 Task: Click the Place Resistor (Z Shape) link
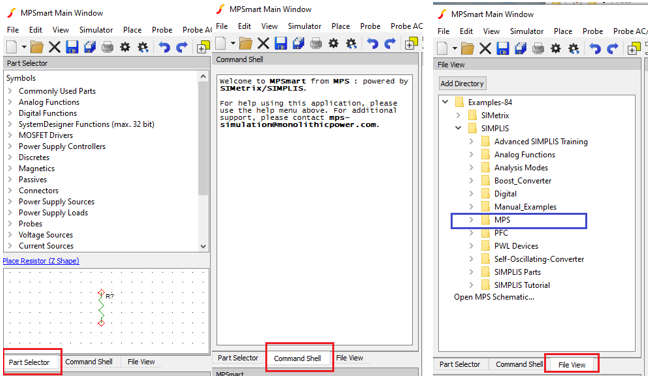coord(41,261)
